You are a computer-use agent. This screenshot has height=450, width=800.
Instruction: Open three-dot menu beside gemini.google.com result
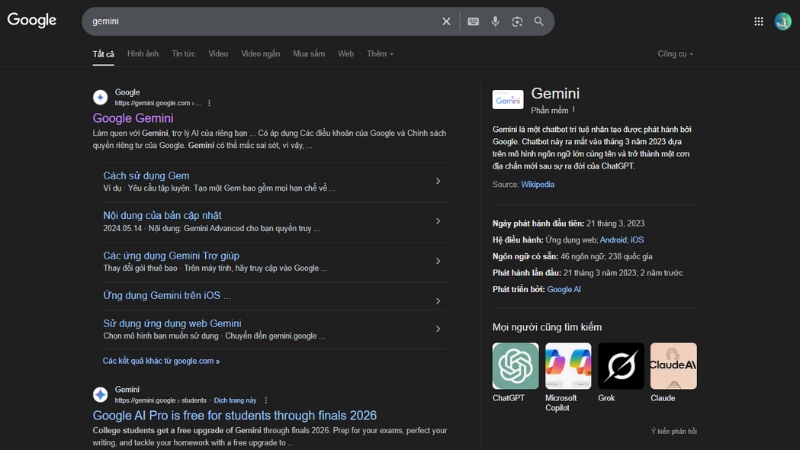point(209,103)
